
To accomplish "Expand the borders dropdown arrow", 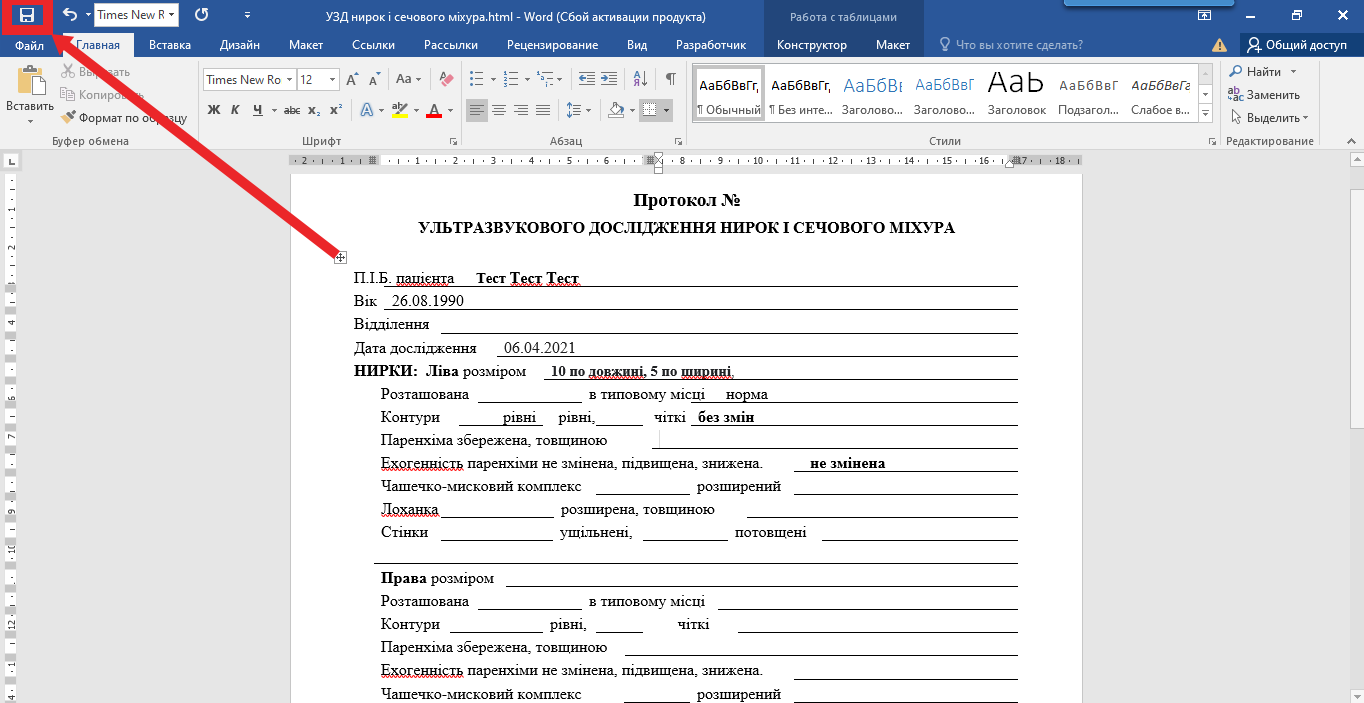I will (666, 110).
